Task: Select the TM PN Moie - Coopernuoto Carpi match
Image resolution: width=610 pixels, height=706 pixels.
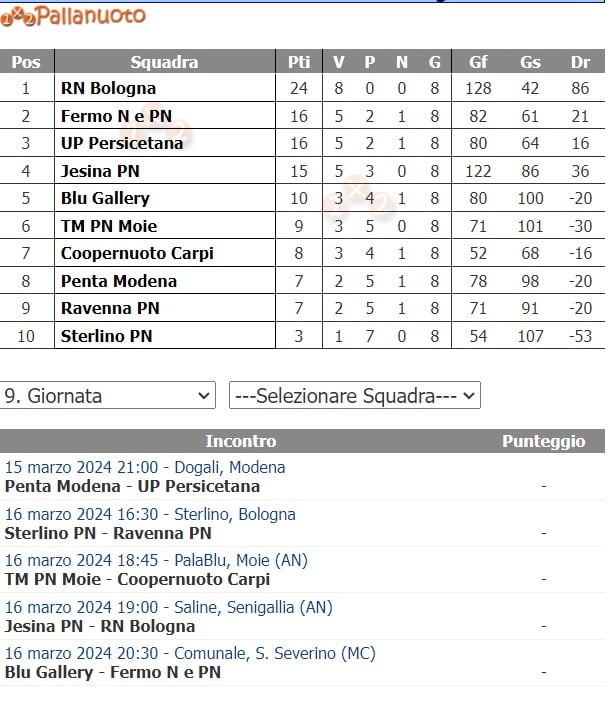Action: pos(137,579)
